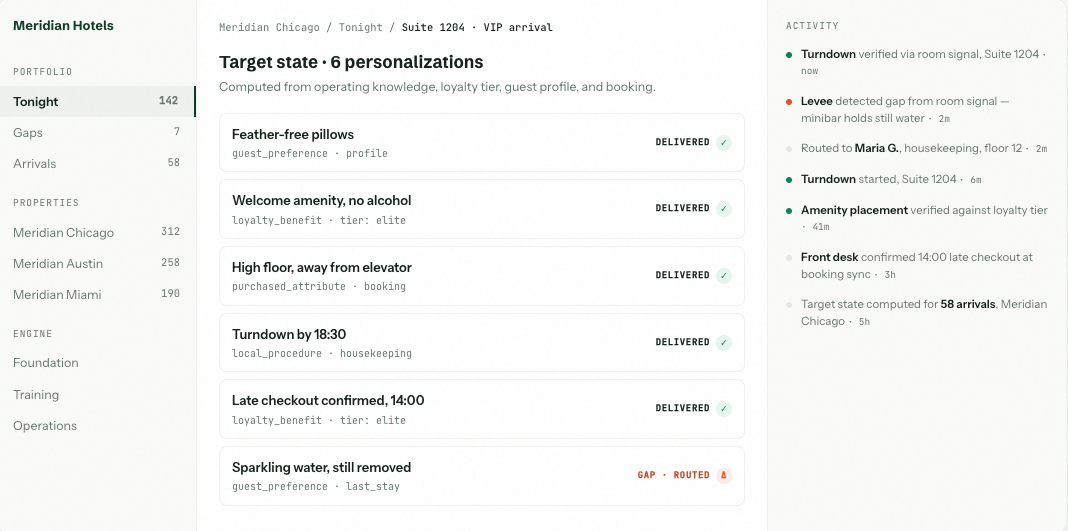Viewport: 1068px width, 531px height.
Task: Click the Meridian Chicago breadcrumb link
Action: [269, 28]
